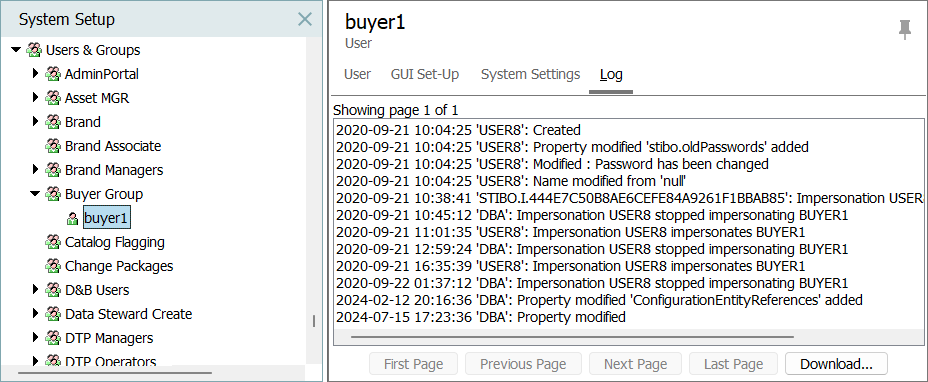Screen dimensions: 928x382
Task: Collapse the Users & Groups node
Action: pyautogui.click(x=16, y=50)
